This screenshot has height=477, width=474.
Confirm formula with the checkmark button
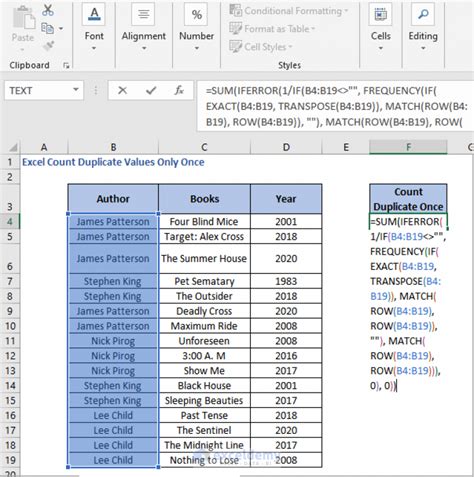pos(151,90)
